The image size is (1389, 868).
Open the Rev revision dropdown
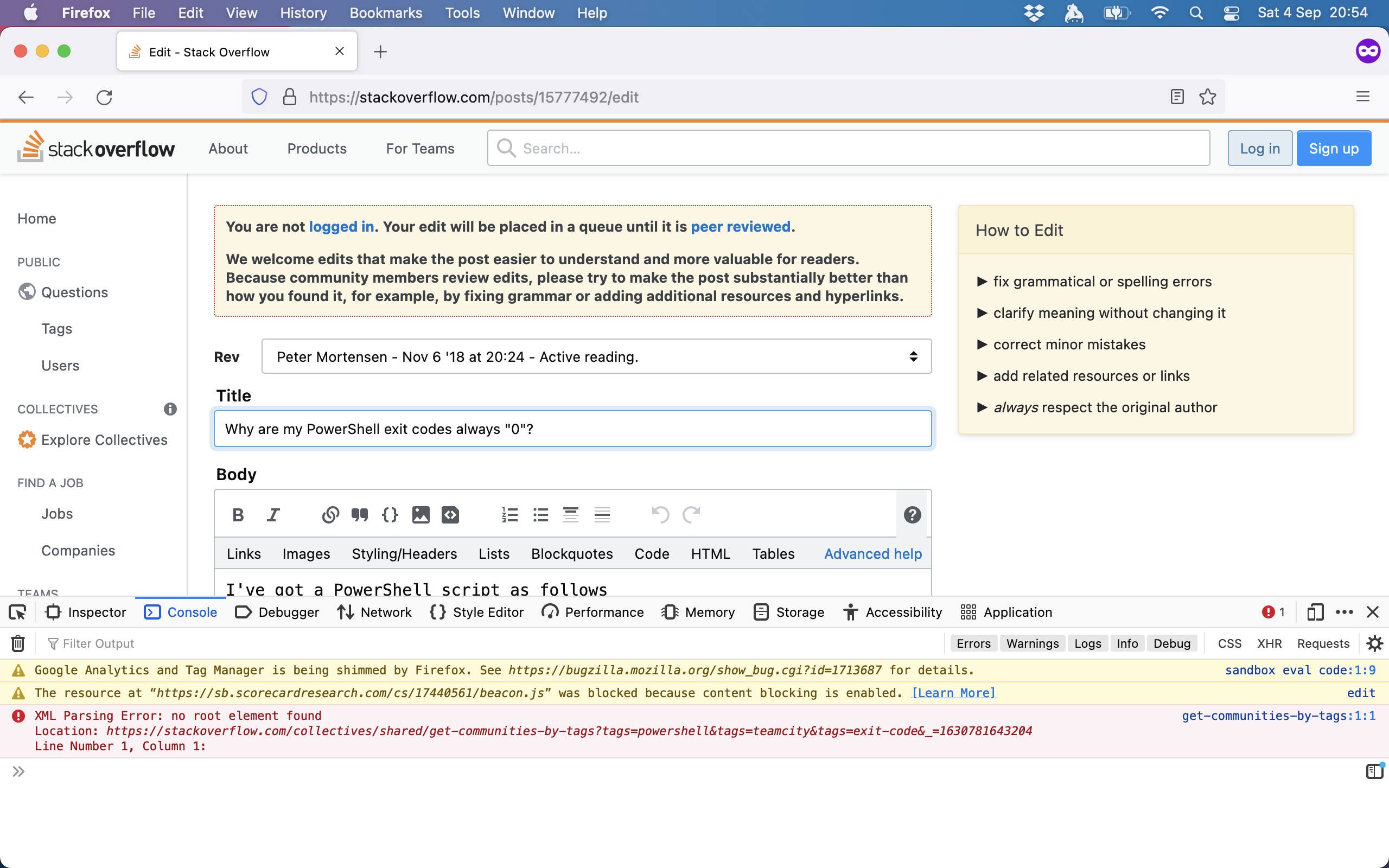[596, 356]
